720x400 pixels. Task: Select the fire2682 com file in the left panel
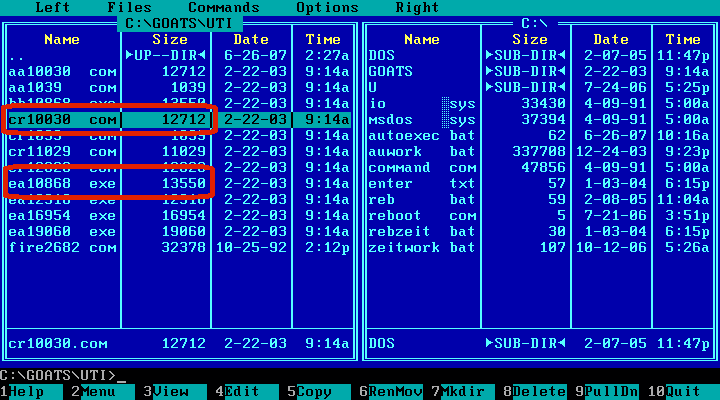tap(62, 248)
